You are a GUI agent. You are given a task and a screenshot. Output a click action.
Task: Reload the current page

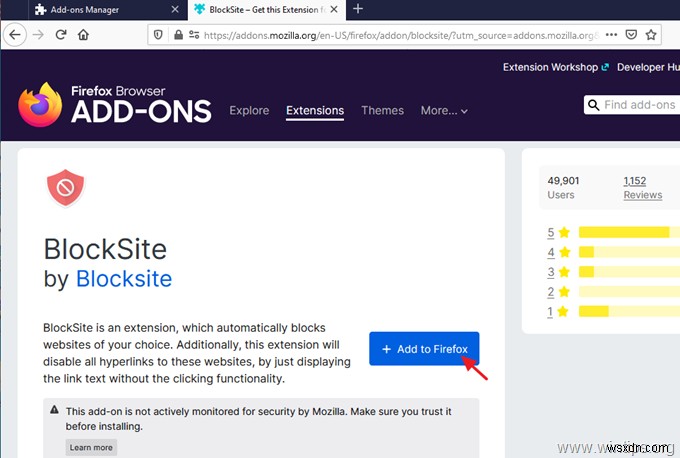tap(61, 33)
